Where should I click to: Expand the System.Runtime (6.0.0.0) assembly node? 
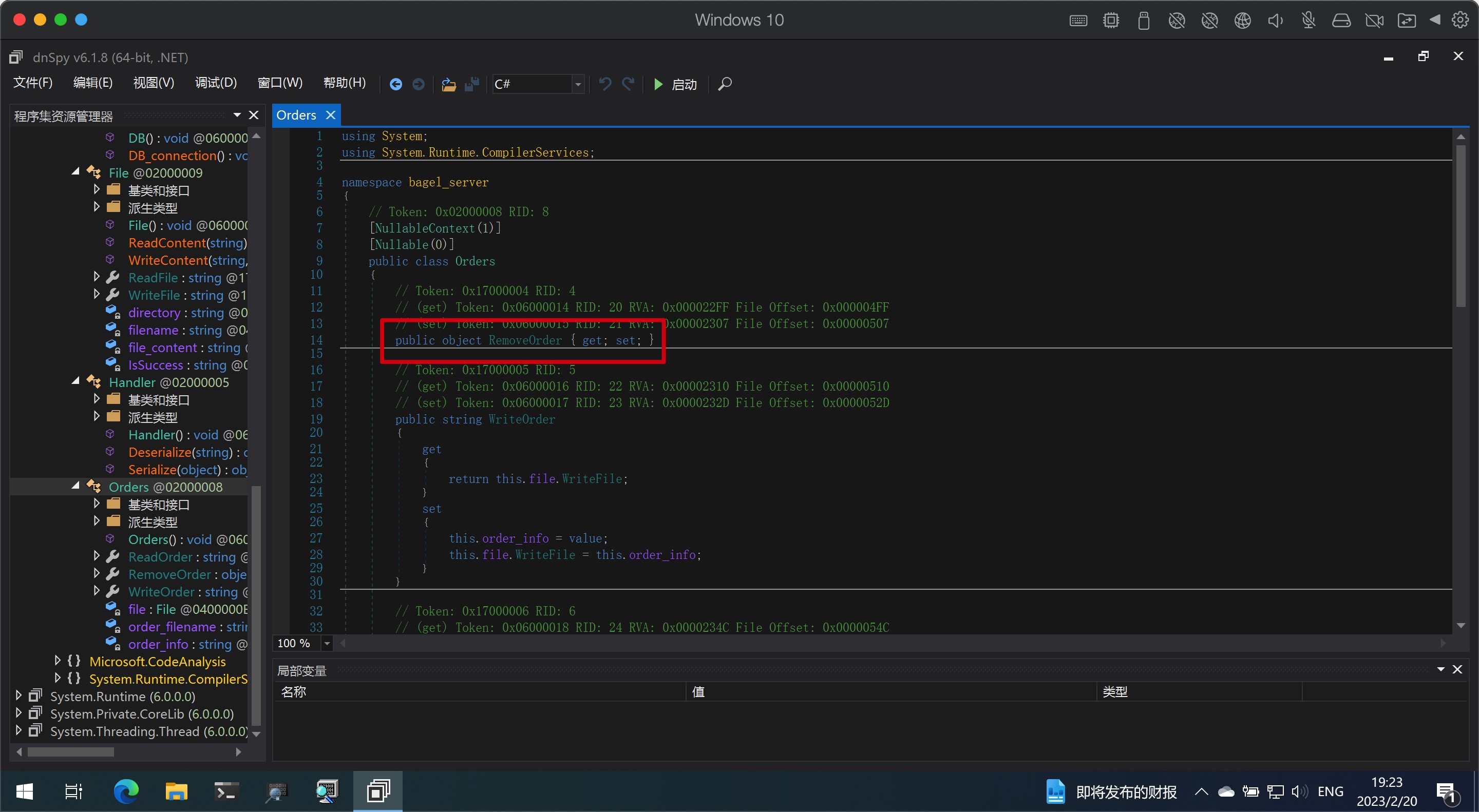(x=18, y=696)
